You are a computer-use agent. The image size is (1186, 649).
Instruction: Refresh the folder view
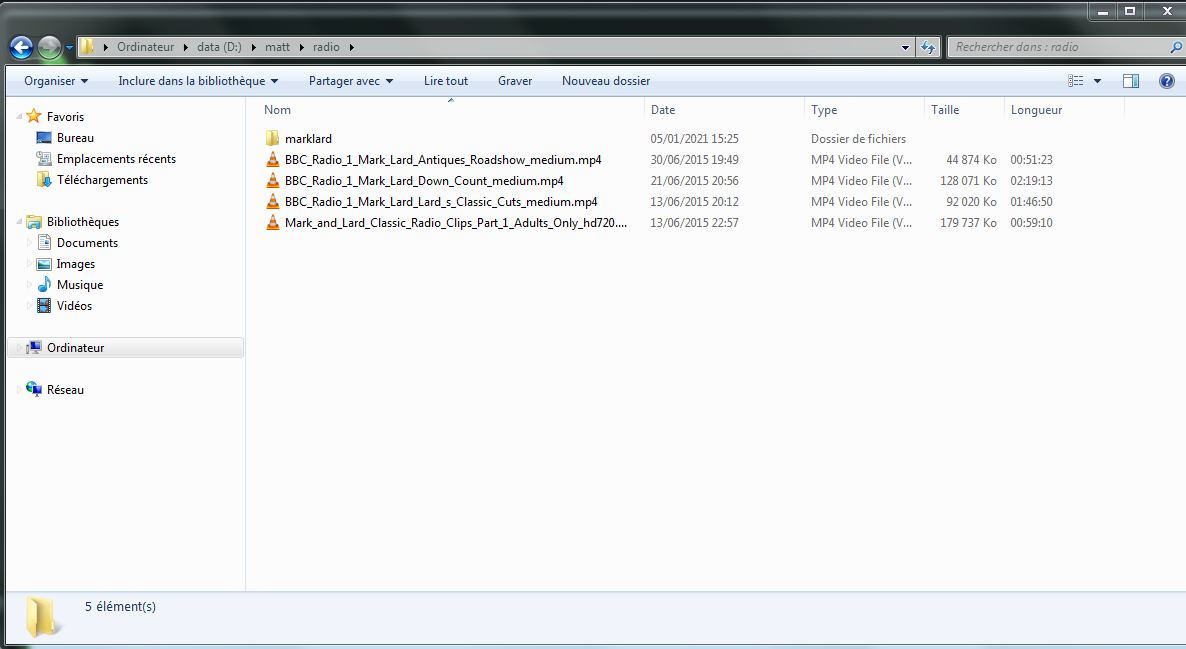click(928, 47)
